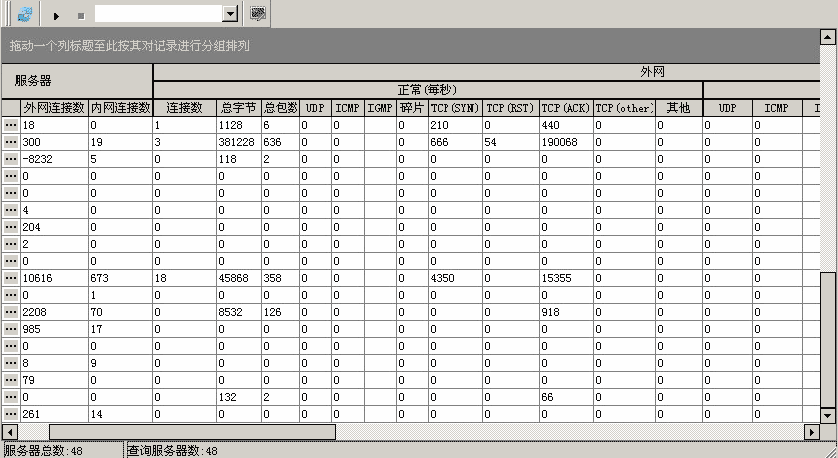Click the 总字节 column header
The width and height of the screenshot is (838, 458).
(x=238, y=107)
